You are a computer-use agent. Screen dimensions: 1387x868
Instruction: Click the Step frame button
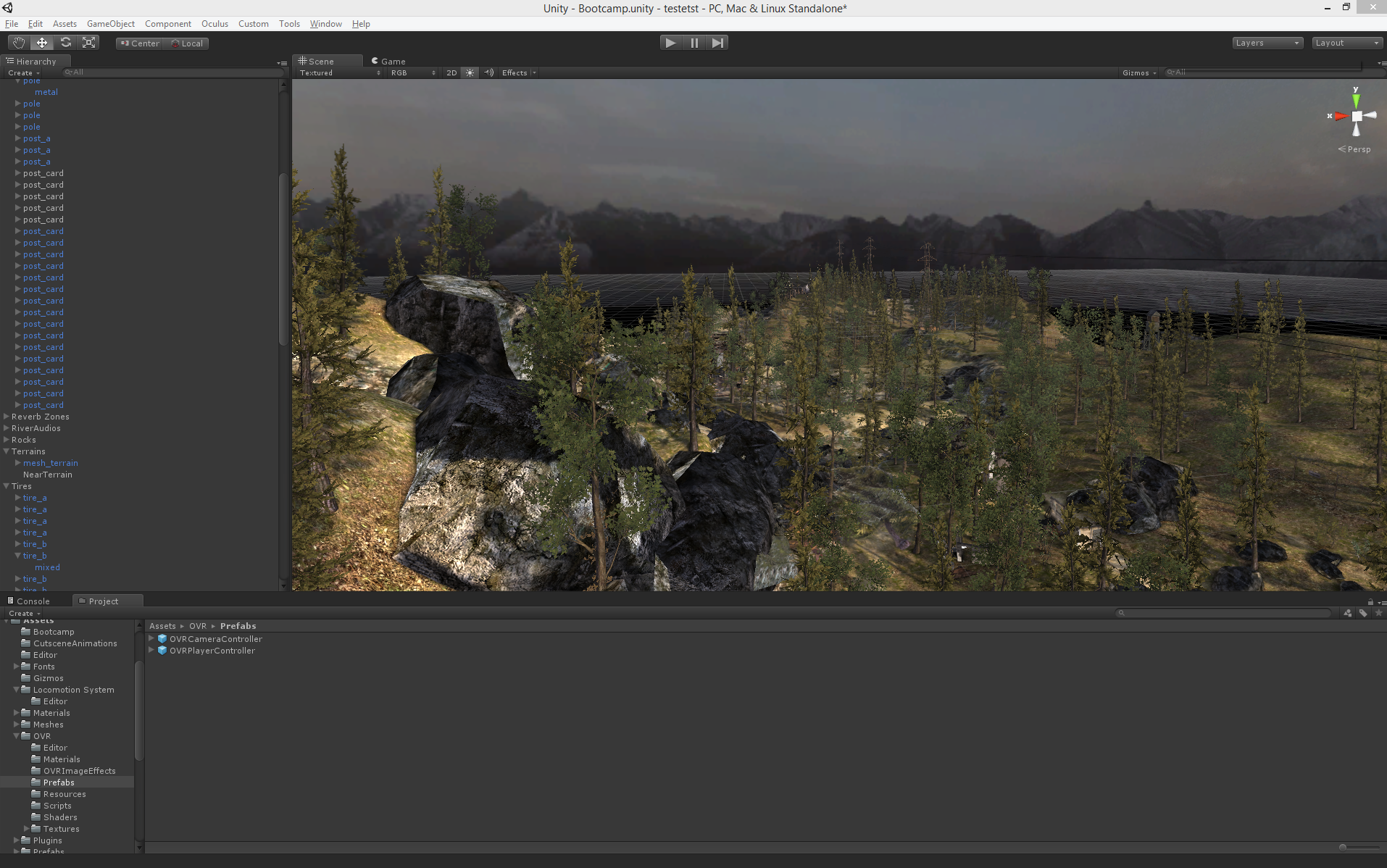coord(717,43)
